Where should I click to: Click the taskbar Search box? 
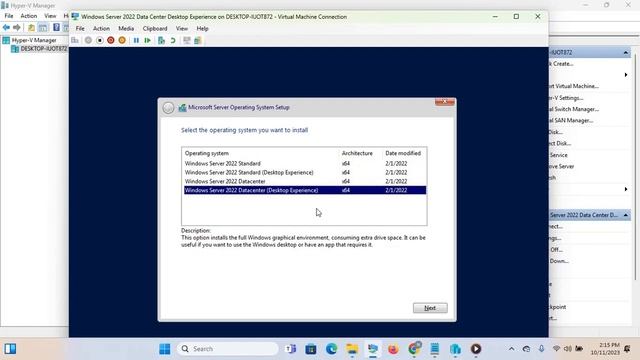pos(228,349)
